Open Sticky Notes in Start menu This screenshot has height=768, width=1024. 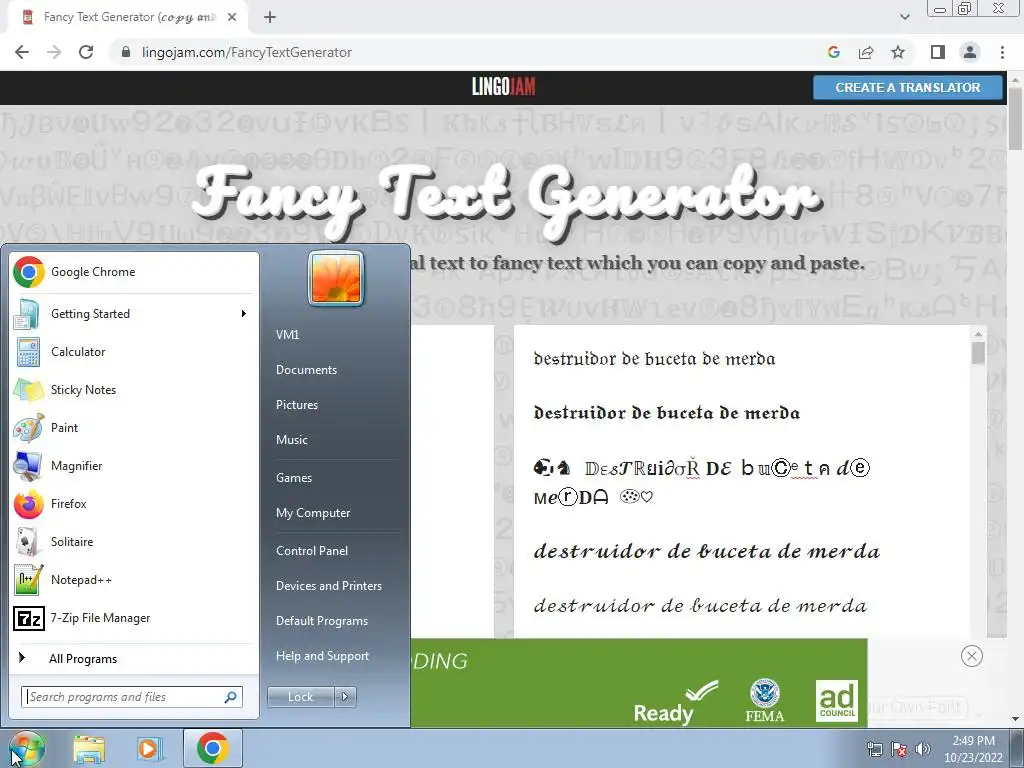[134, 390]
